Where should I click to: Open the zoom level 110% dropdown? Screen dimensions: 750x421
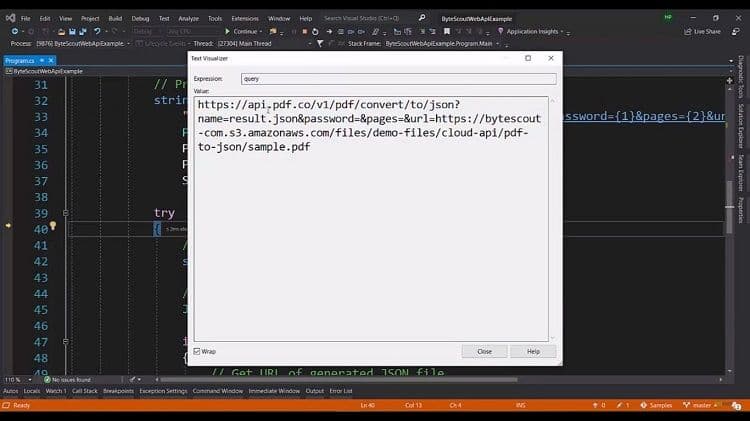(14, 379)
